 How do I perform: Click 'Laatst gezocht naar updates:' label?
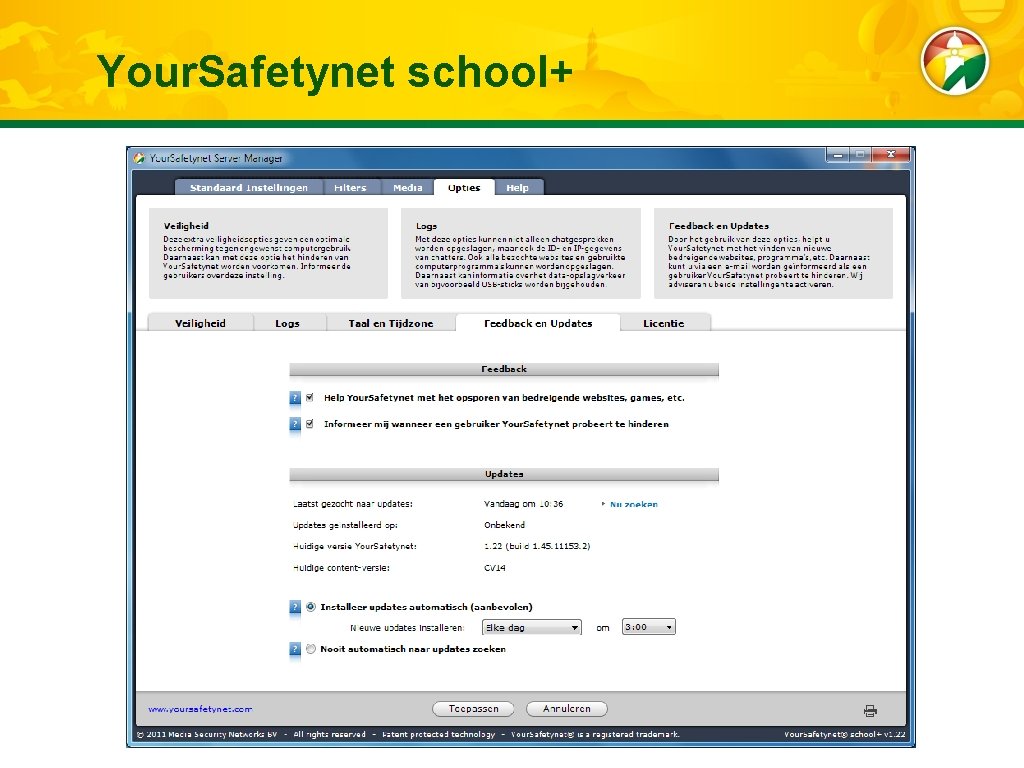353,504
